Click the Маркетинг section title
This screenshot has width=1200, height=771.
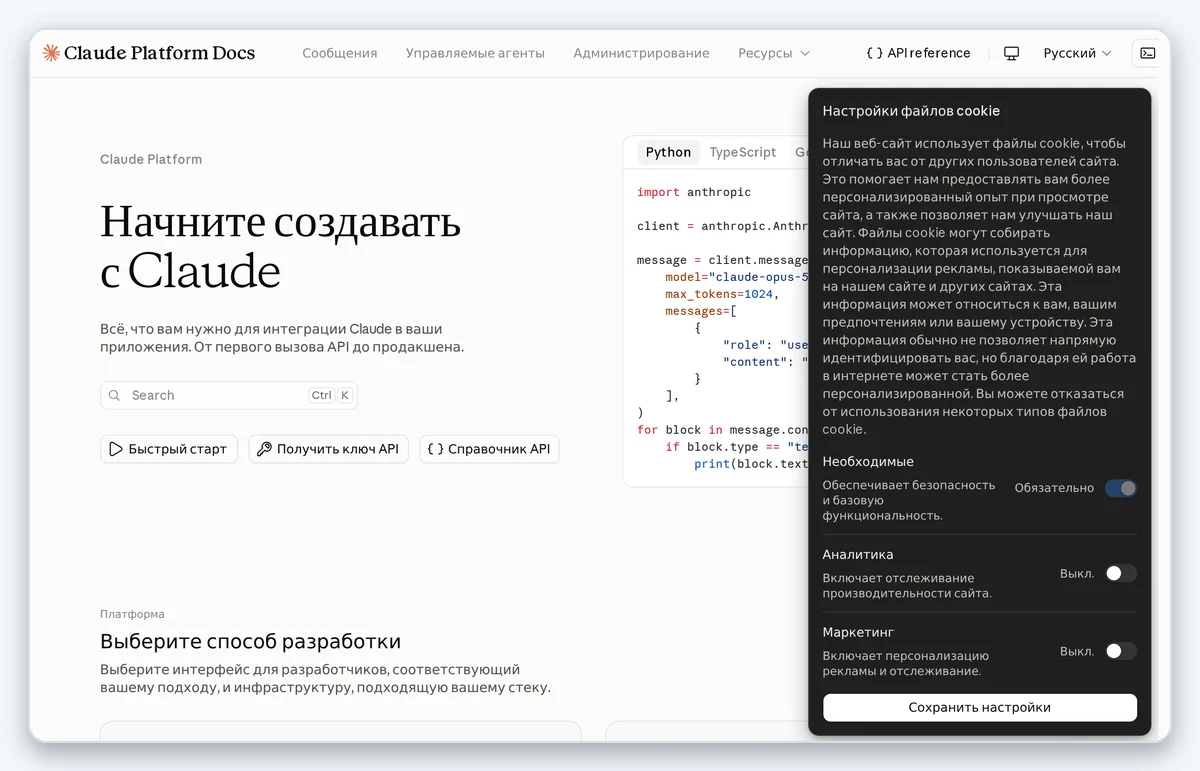[x=858, y=632]
